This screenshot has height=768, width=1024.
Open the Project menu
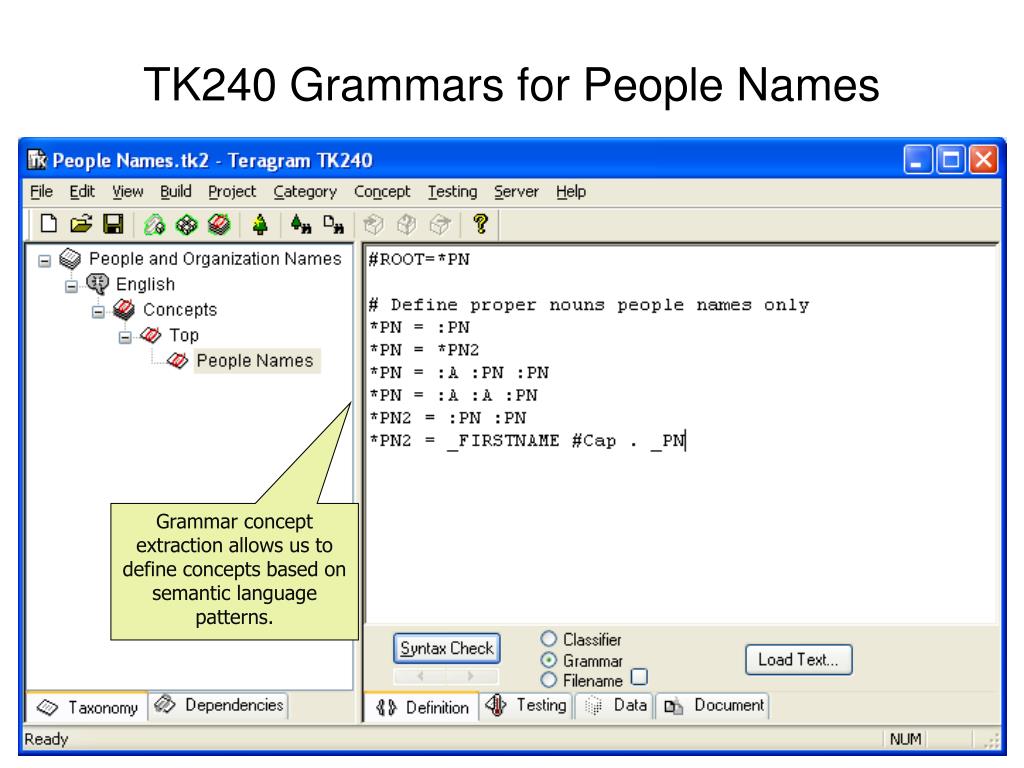click(x=232, y=192)
